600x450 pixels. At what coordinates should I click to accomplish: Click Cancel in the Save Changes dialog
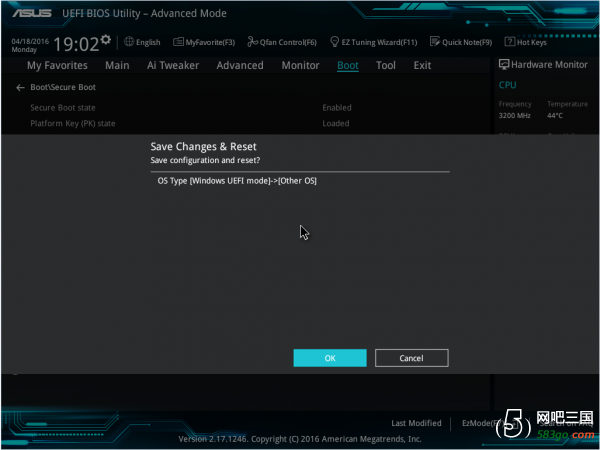coord(411,358)
